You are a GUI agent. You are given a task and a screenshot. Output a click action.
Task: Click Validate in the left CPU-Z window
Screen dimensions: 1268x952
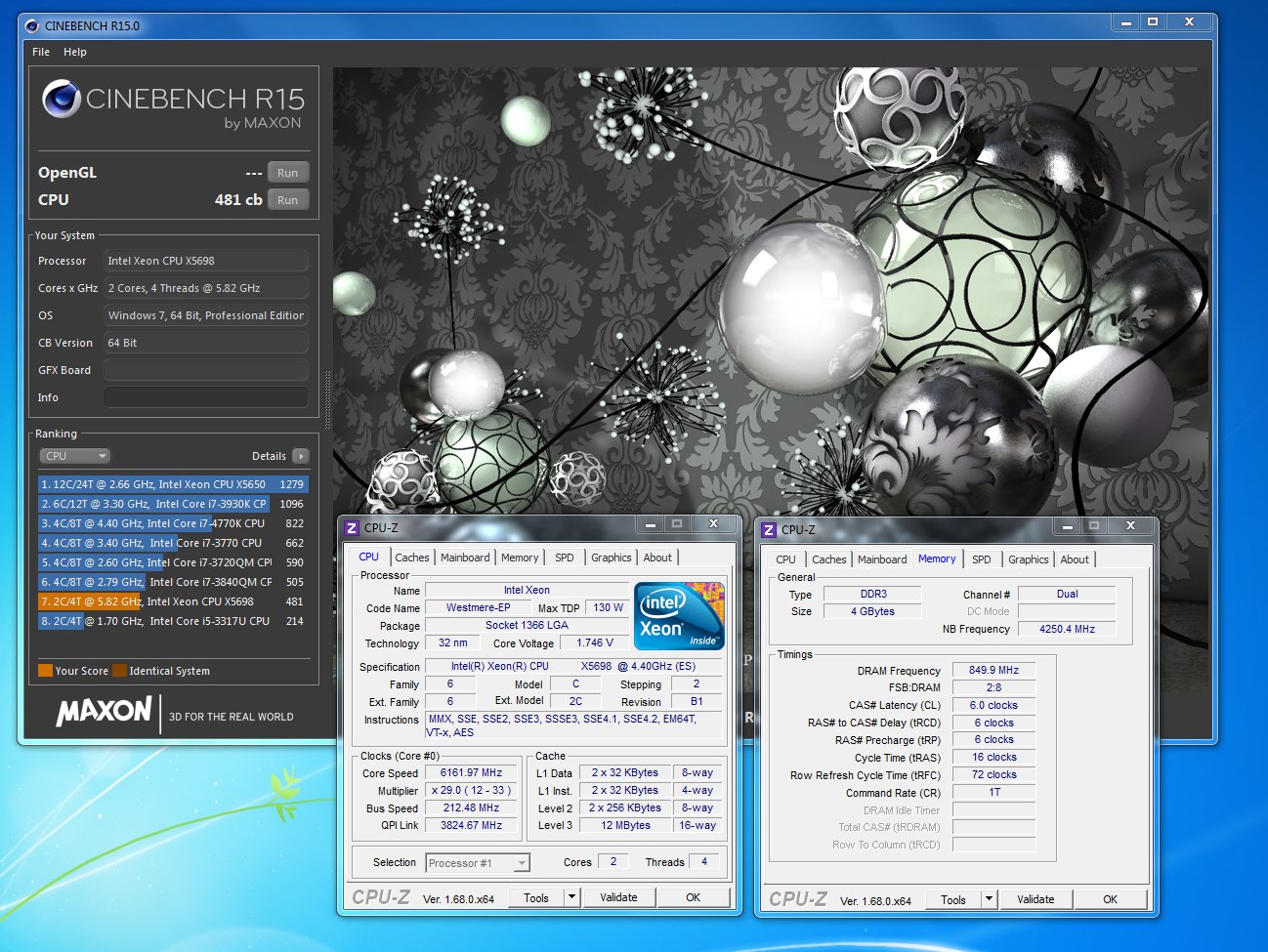click(618, 897)
